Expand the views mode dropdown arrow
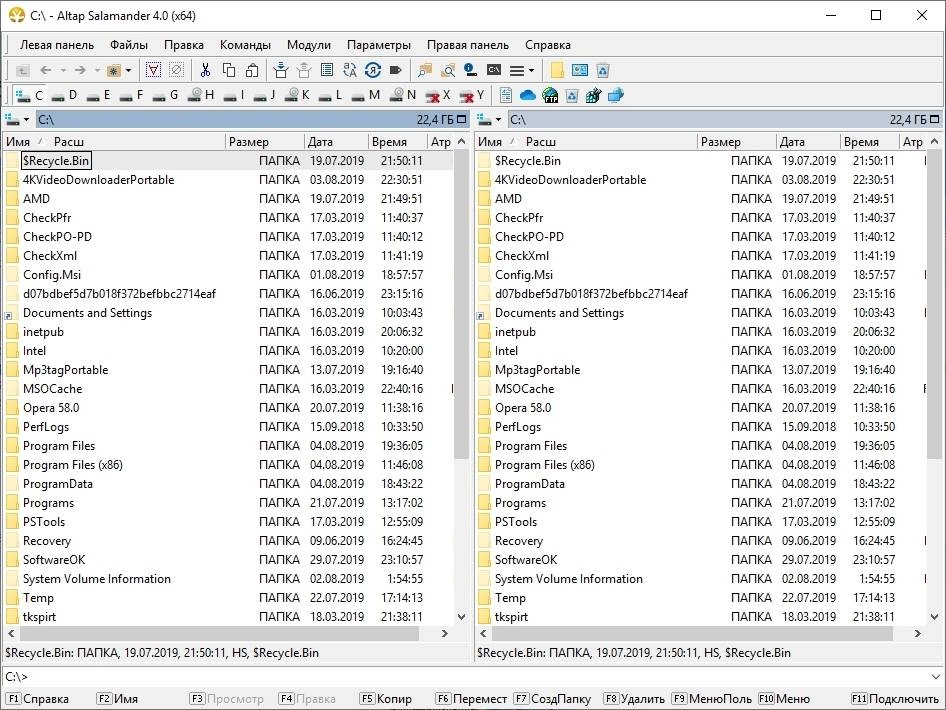 (531, 71)
